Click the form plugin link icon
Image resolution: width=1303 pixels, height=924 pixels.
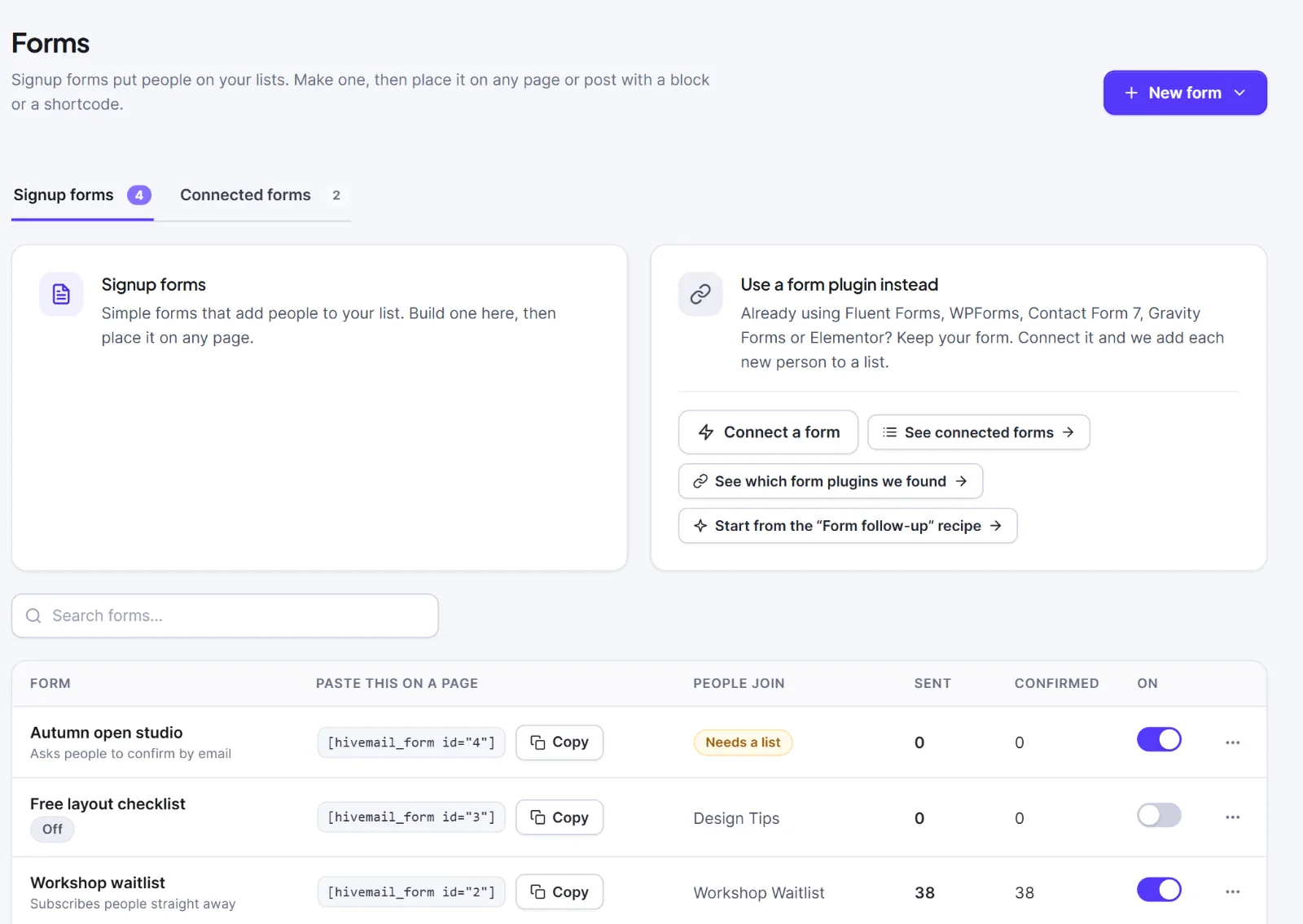click(700, 294)
